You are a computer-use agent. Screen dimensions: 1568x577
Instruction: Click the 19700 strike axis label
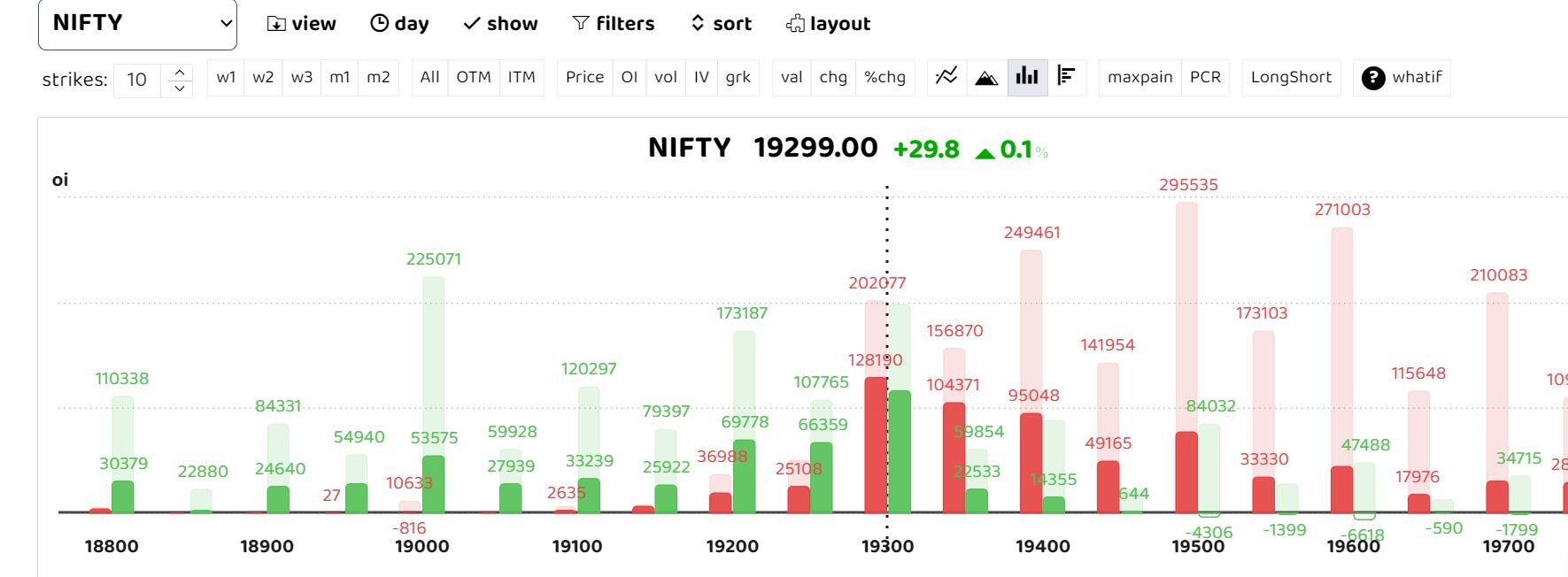(1509, 547)
